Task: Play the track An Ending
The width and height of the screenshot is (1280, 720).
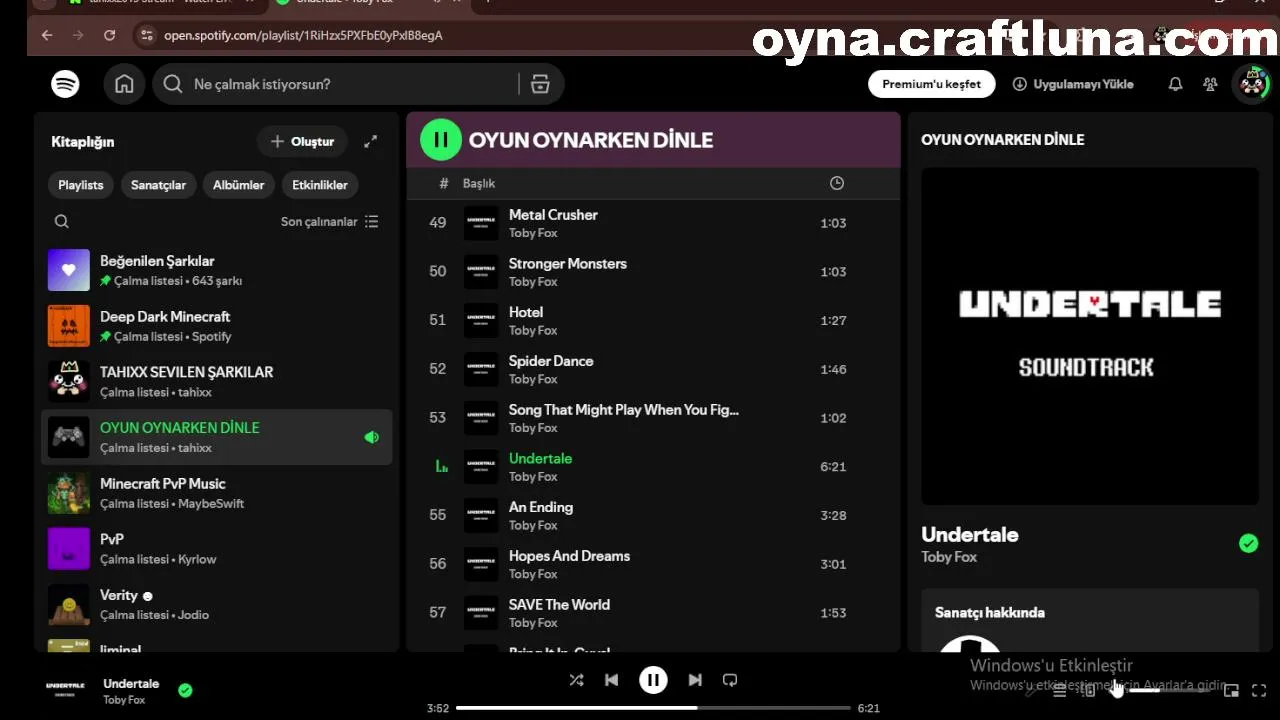Action: click(x=653, y=515)
